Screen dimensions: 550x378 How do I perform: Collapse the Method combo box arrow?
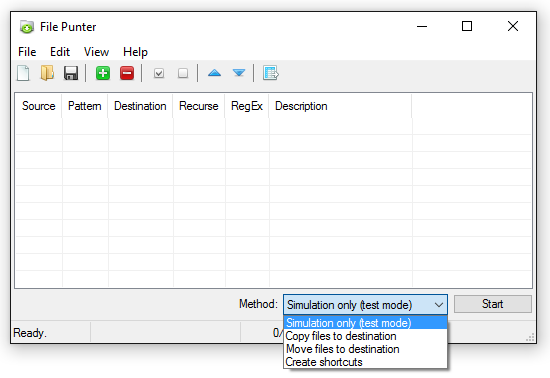pos(438,305)
